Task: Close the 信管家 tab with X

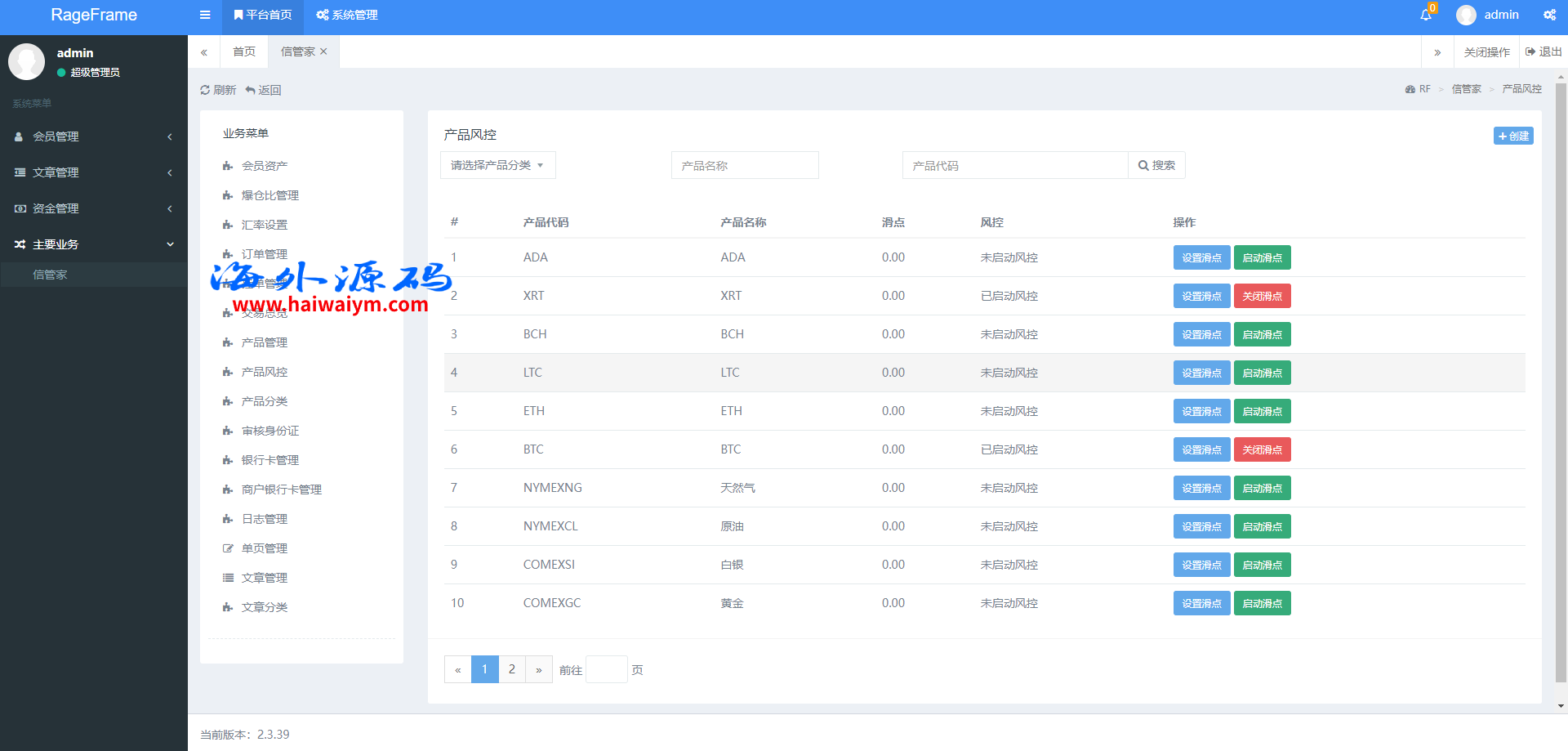Action: tap(323, 51)
